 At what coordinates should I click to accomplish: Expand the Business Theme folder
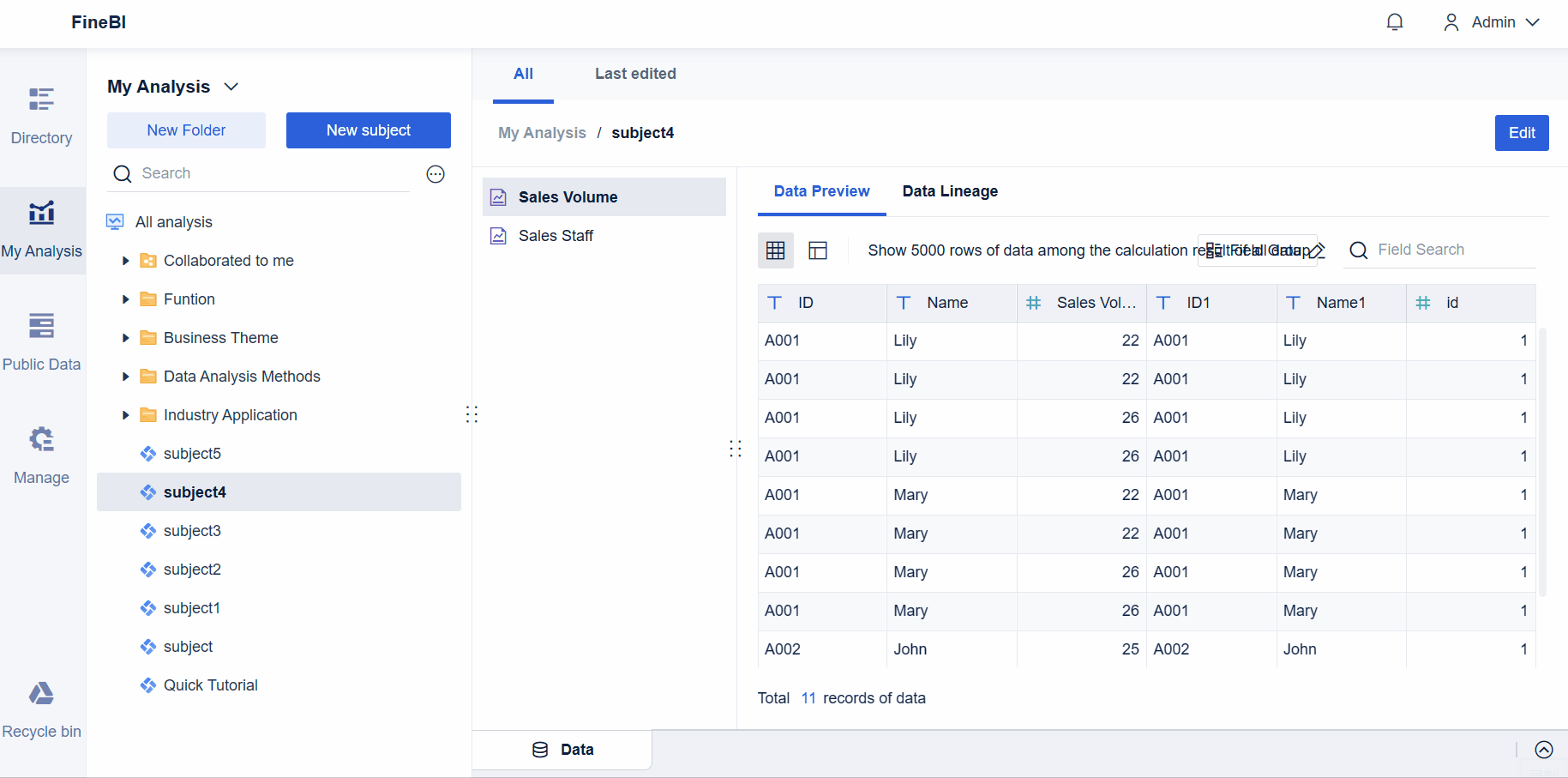tap(126, 338)
